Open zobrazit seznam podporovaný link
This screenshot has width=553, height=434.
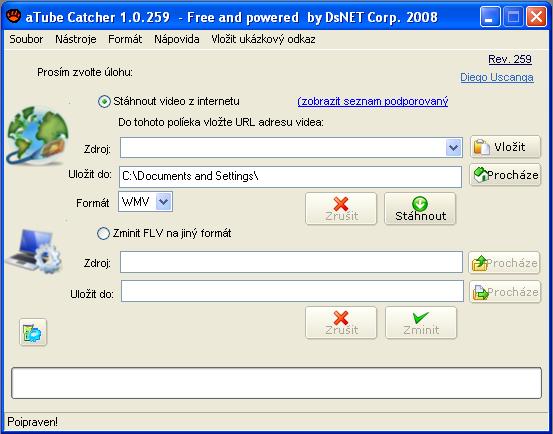point(373,102)
